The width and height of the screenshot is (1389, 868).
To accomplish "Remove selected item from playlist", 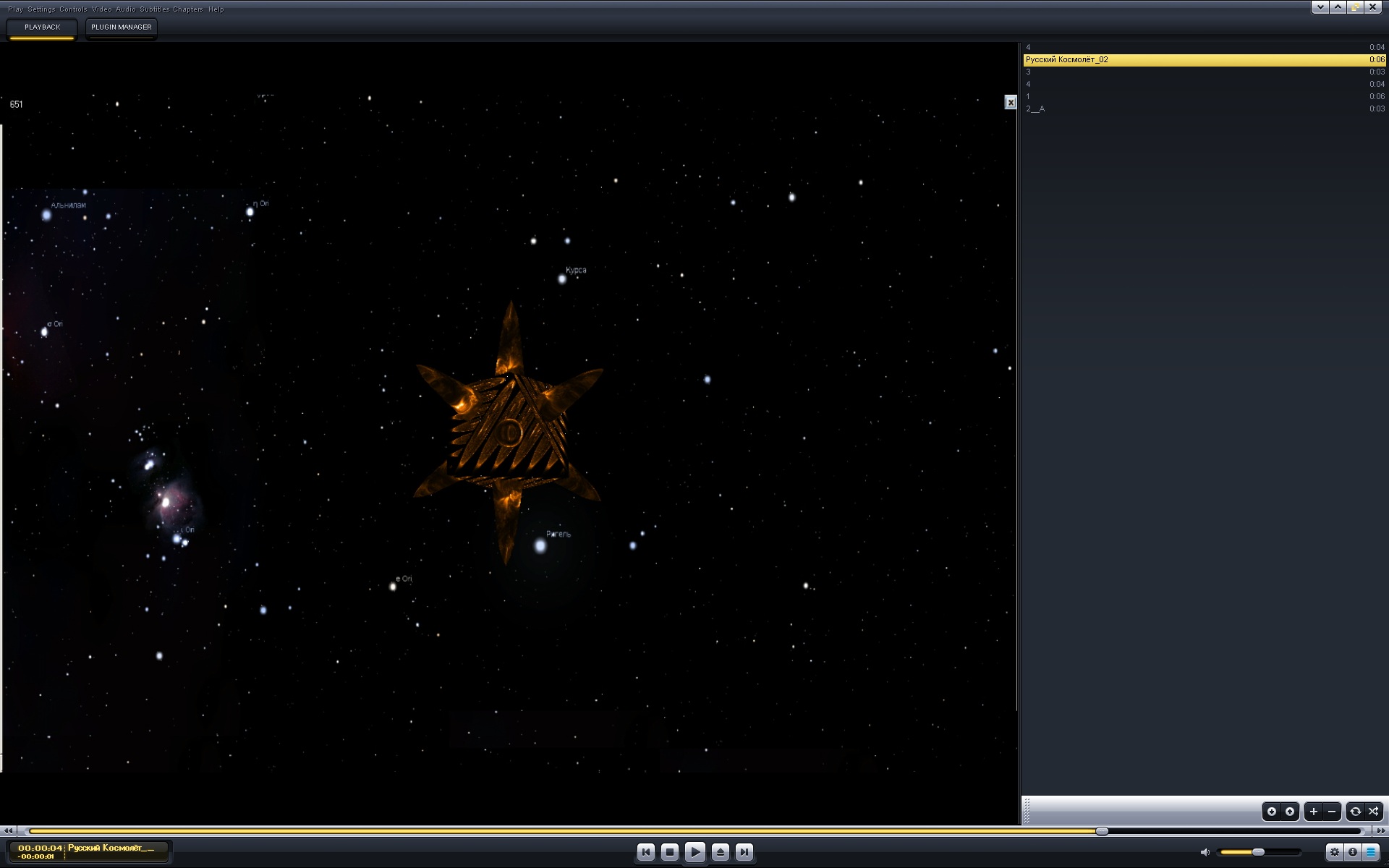I will [x=1332, y=812].
